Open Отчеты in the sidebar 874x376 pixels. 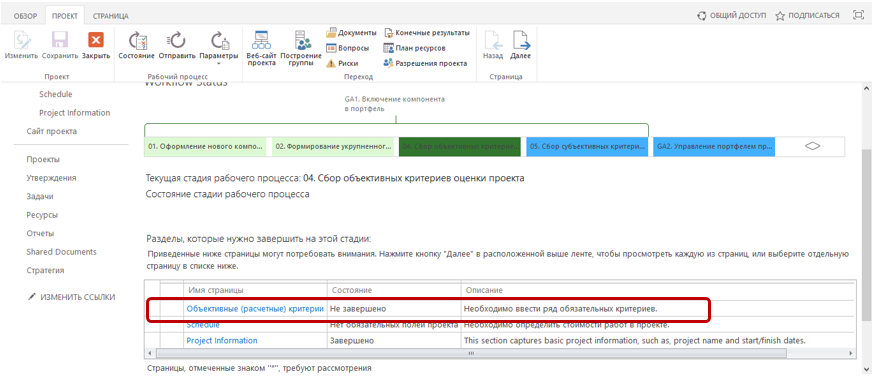(x=40, y=233)
